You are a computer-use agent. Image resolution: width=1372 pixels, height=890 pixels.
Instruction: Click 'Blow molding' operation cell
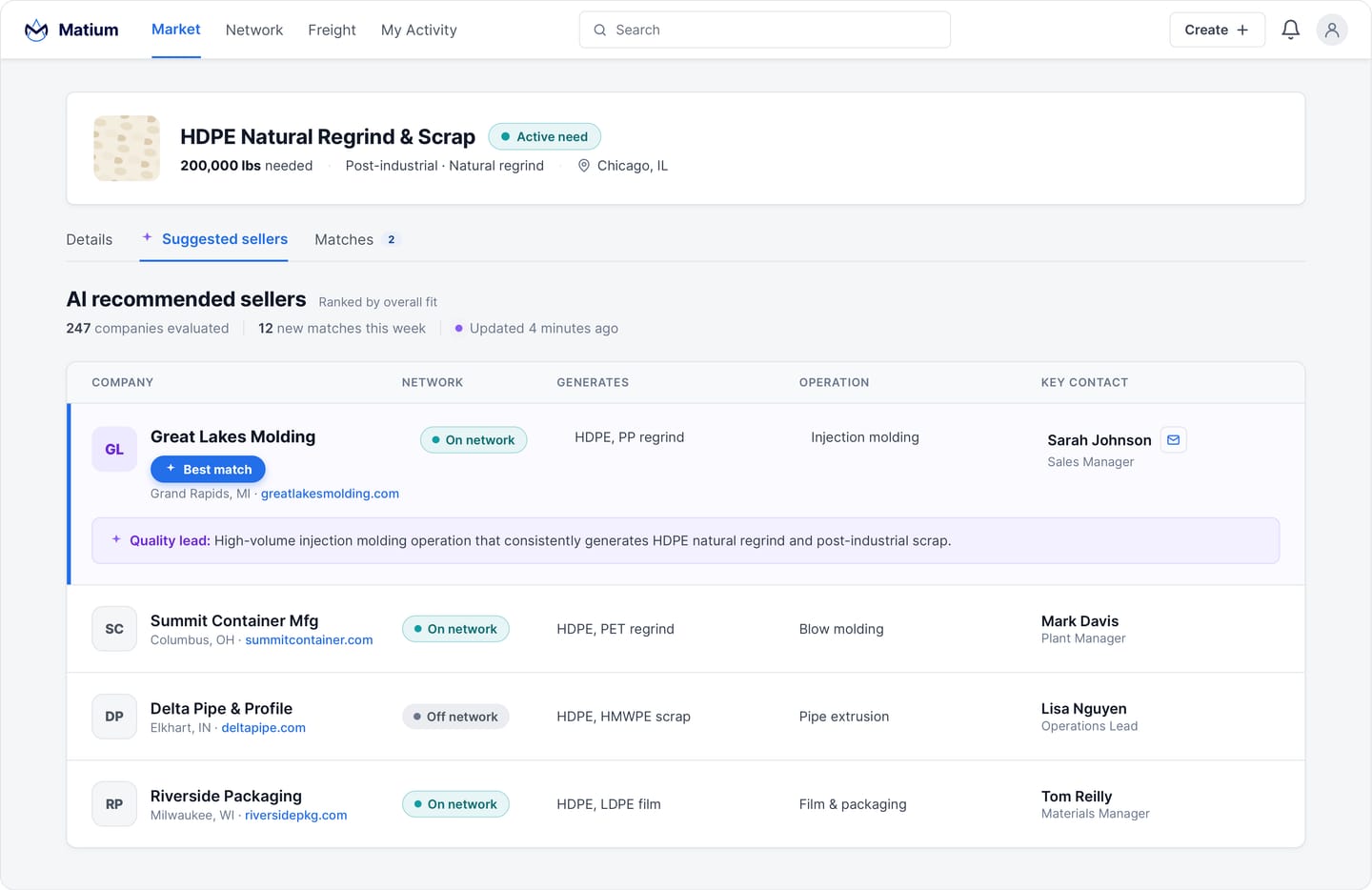pos(841,629)
